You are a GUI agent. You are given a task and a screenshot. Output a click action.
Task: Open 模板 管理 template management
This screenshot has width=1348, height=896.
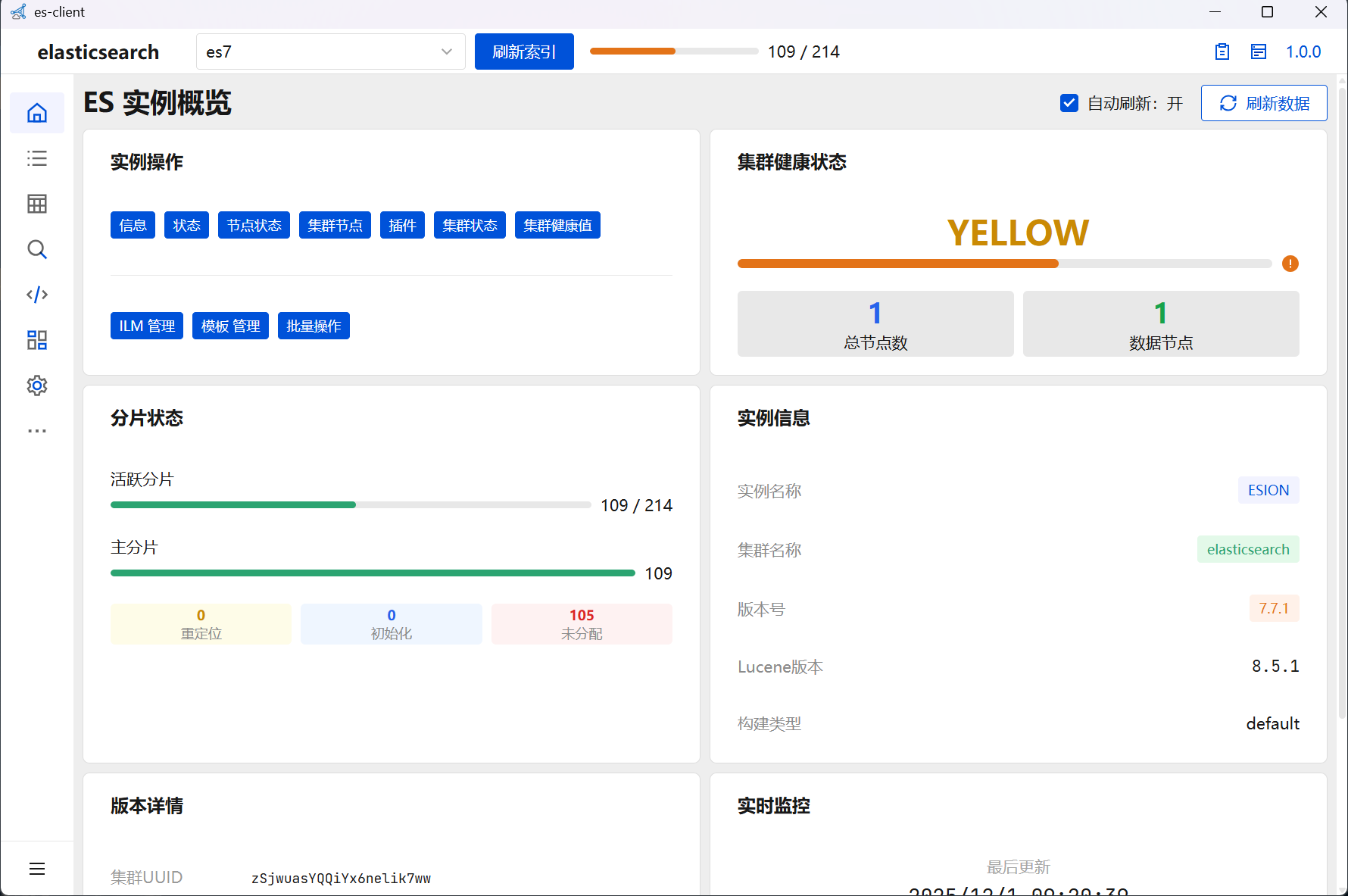click(x=230, y=326)
